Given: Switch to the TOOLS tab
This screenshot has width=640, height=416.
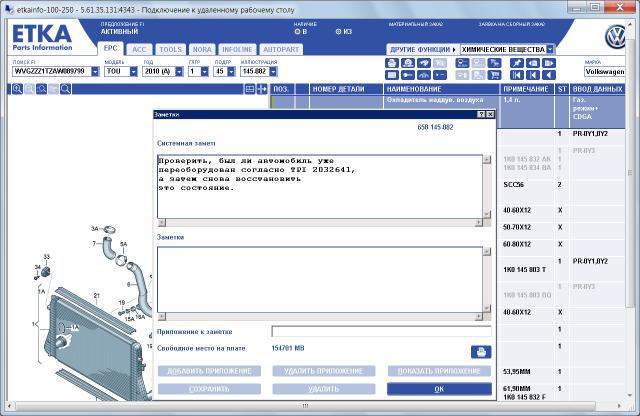Looking at the screenshot, I should pyautogui.click(x=171, y=49).
